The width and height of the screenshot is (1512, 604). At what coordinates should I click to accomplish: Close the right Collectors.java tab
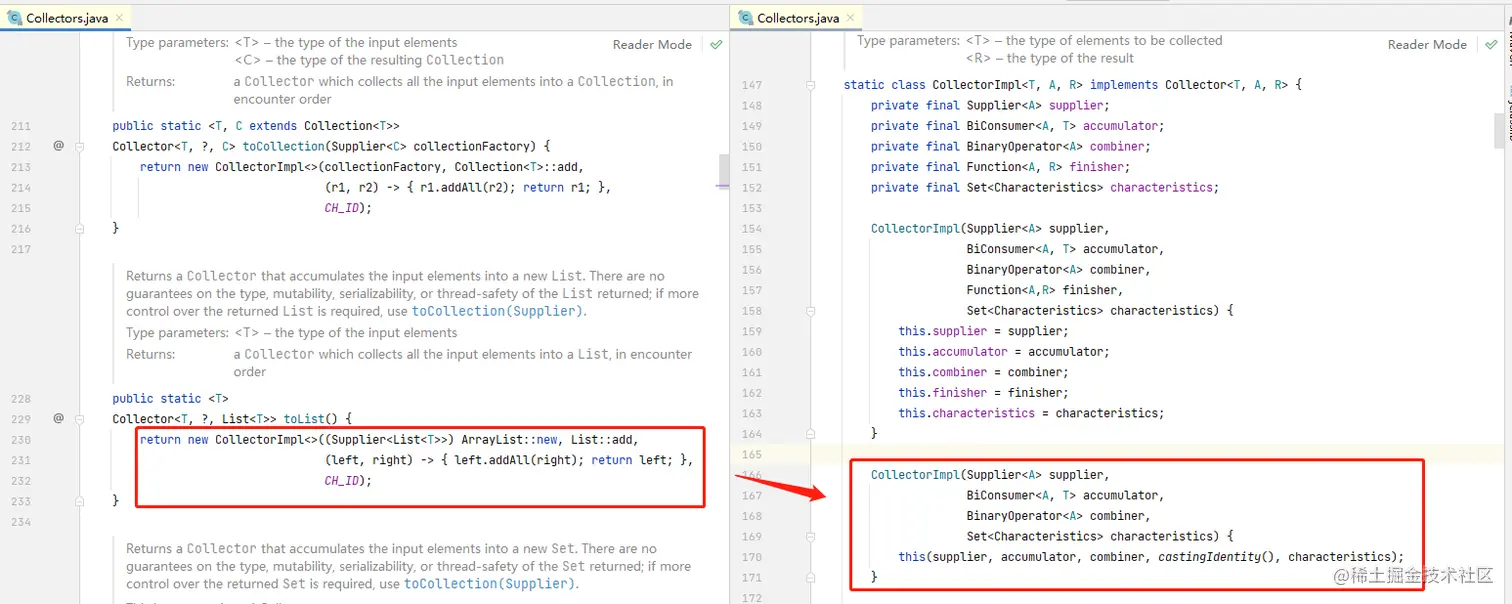(x=850, y=19)
